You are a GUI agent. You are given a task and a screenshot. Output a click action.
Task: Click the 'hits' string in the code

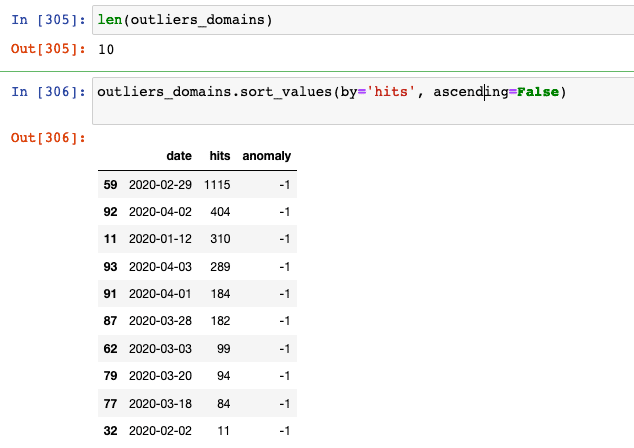(x=391, y=92)
